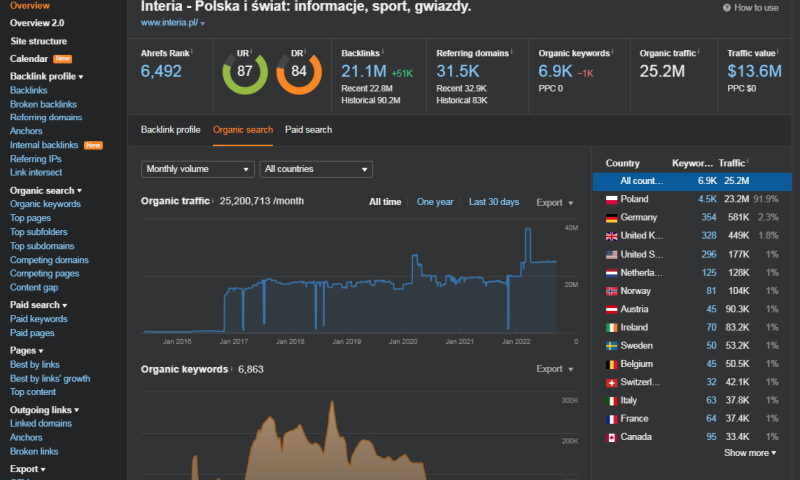Select the Organic search tab
Image resolution: width=800 pixels, height=480 pixels.
243,130
